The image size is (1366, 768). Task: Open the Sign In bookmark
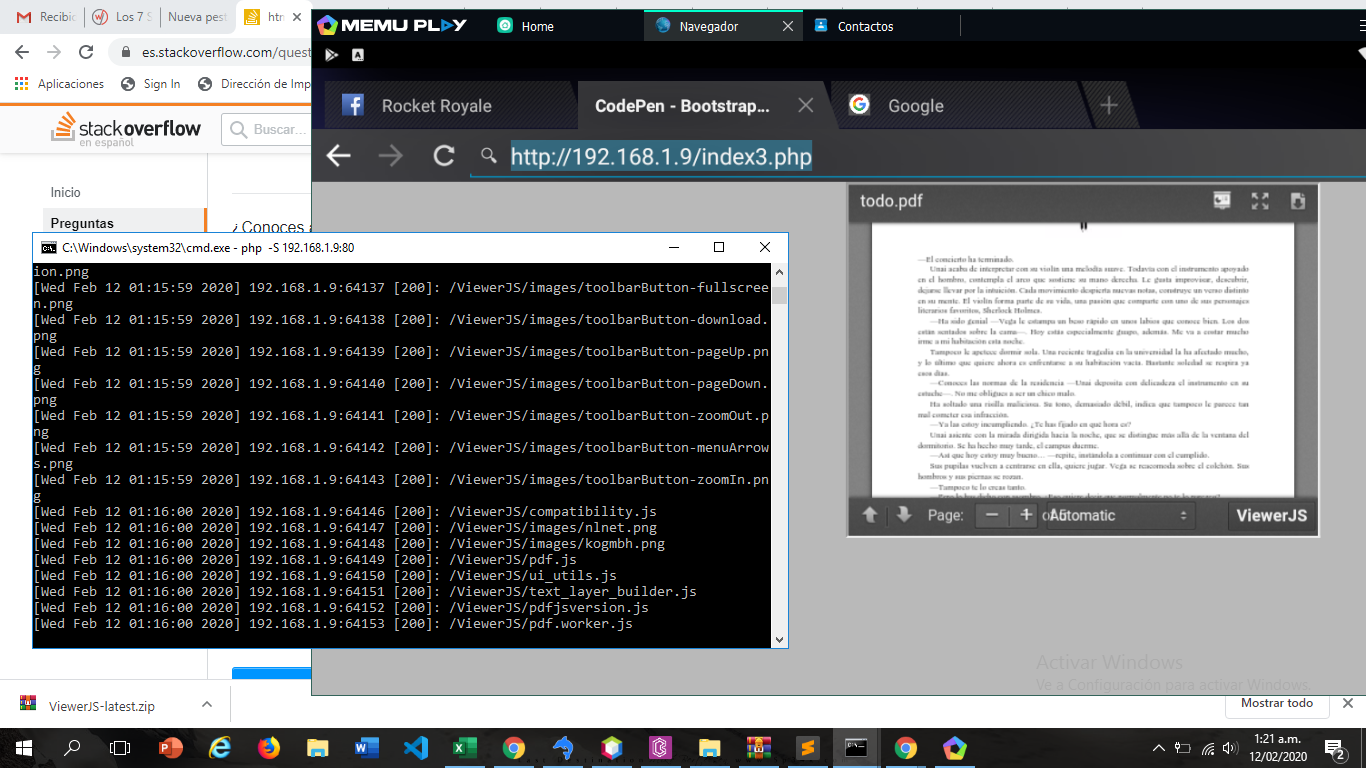pyautogui.click(x=151, y=84)
